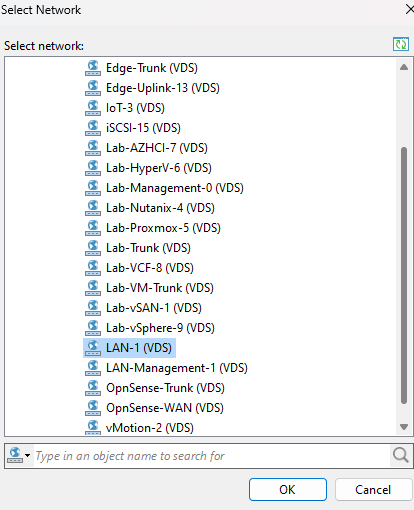Click the scroll down arrow in list
The image size is (414, 510).
pos(404,427)
